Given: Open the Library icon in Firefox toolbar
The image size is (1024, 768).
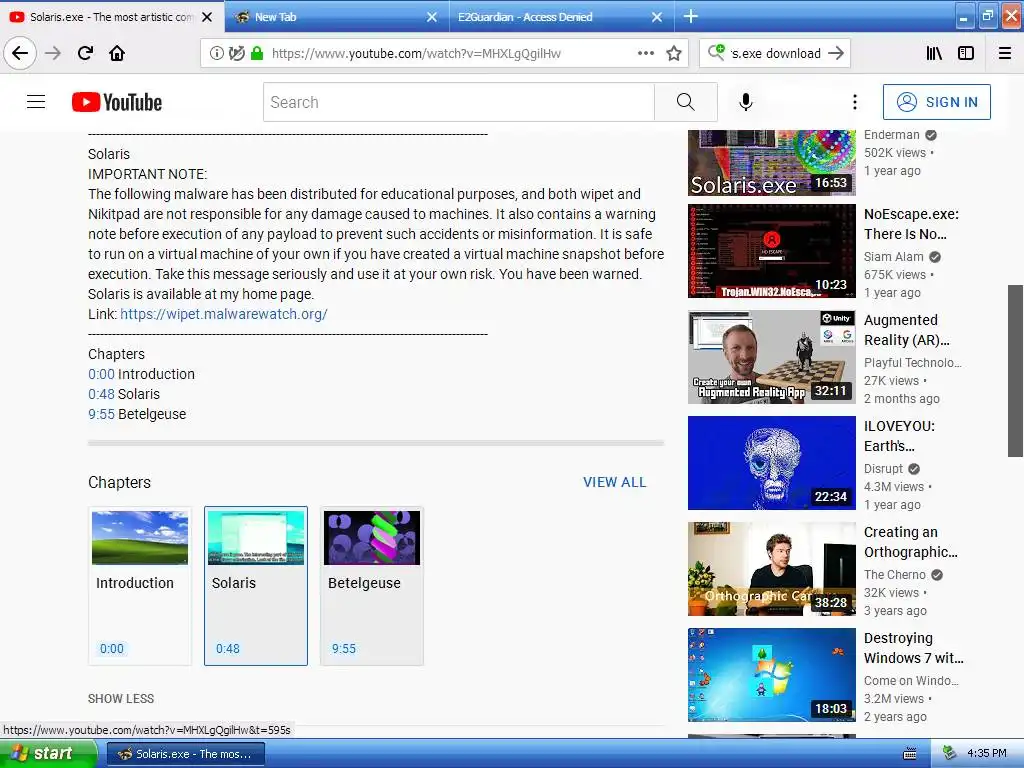Looking at the screenshot, I should 934,54.
